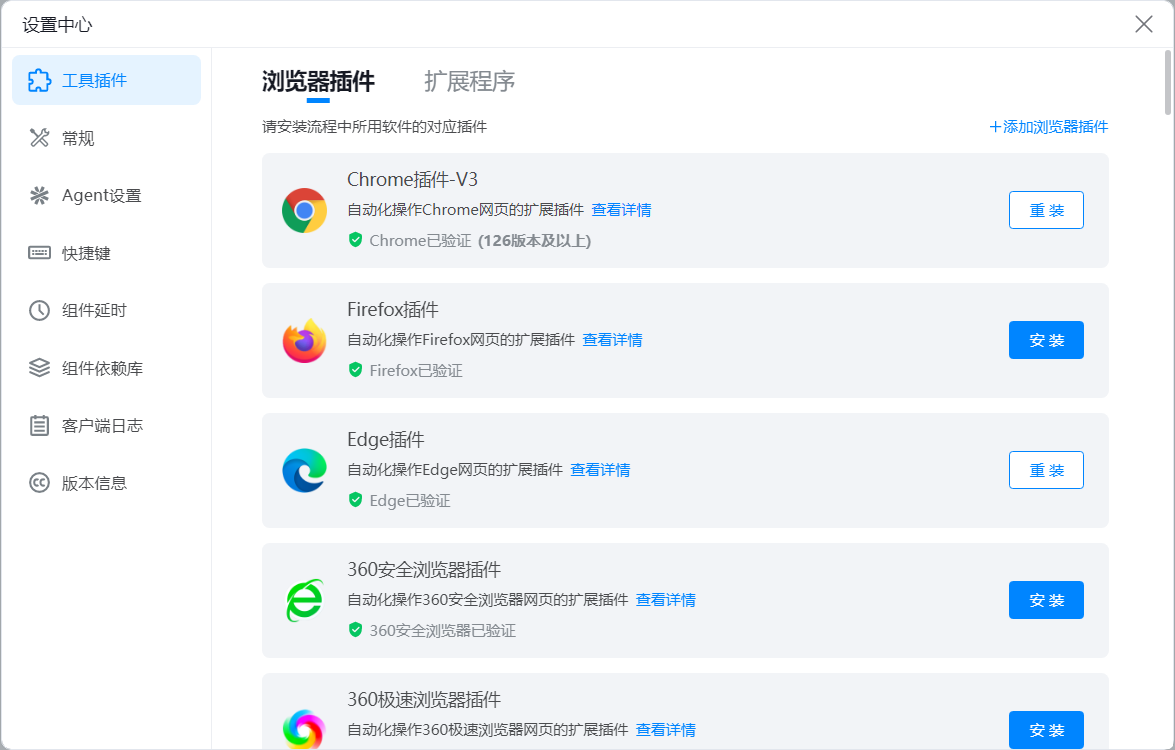
Task: Click the 360安全浏览器已验证 status text
Action: click(x=443, y=631)
